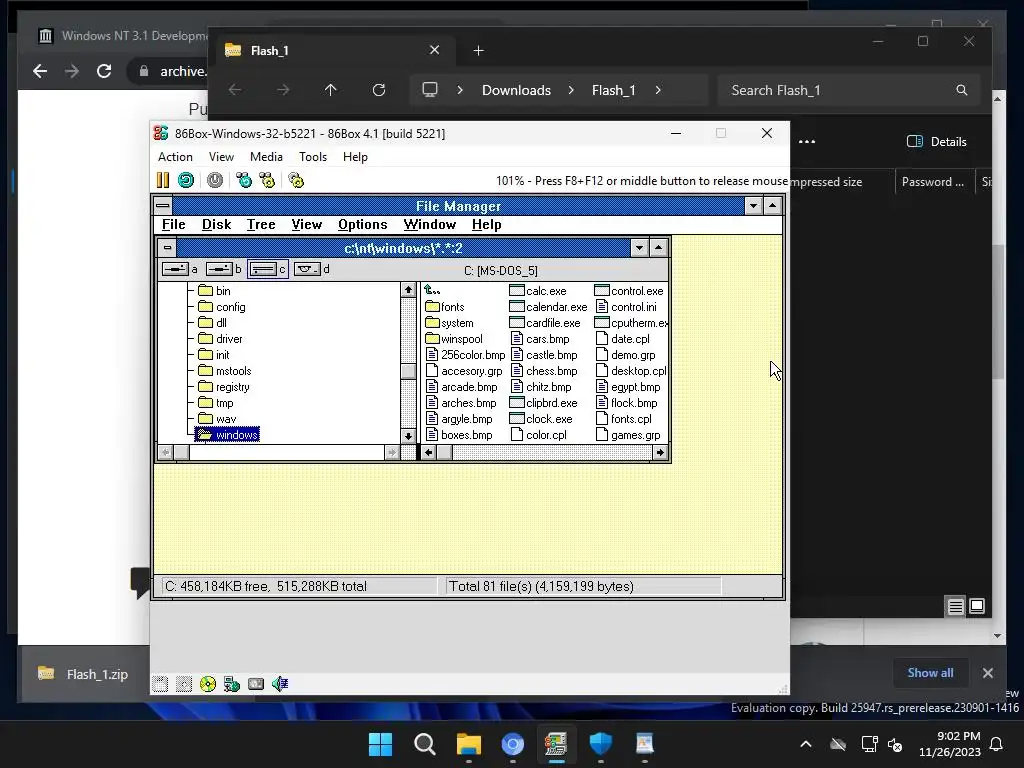Open 86Box settings gear icon
Viewport: 1024px width, 768px height.
point(296,180)
